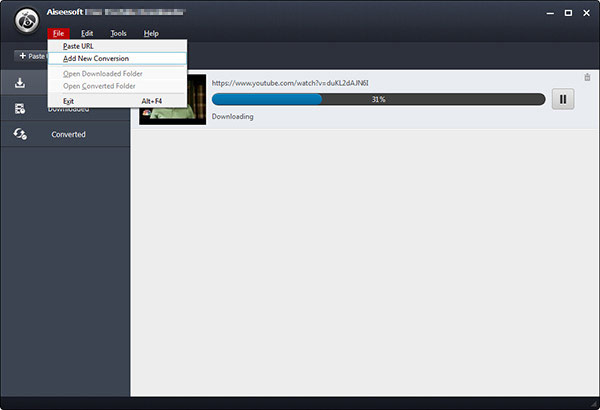Screen dimensions: 600x410
Task: Open the Edit menu
Action: tap(87, 33)
